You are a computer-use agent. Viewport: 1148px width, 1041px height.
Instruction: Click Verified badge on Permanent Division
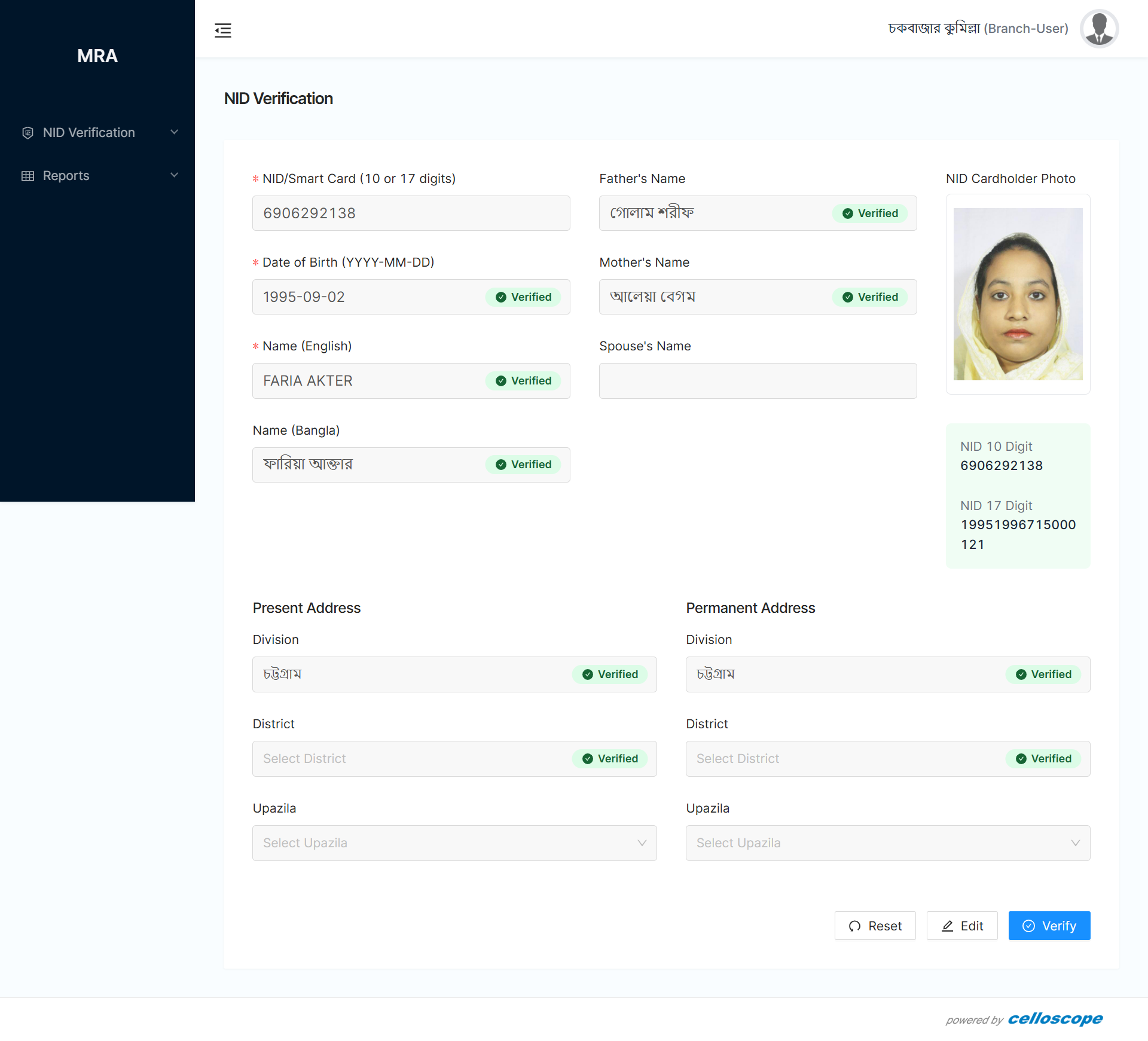pyautogui.click(x=1043, y=674)
